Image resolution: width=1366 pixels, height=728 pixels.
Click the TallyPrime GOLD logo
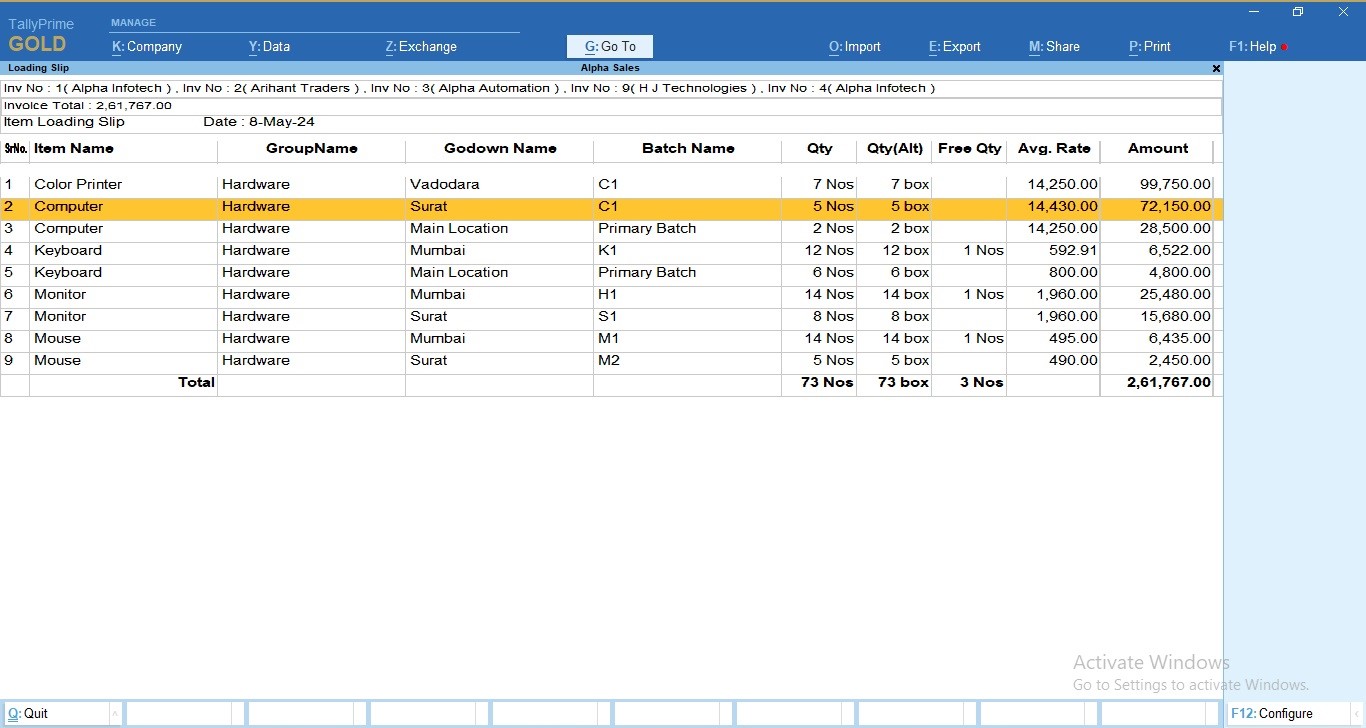(x=40, y=33)
